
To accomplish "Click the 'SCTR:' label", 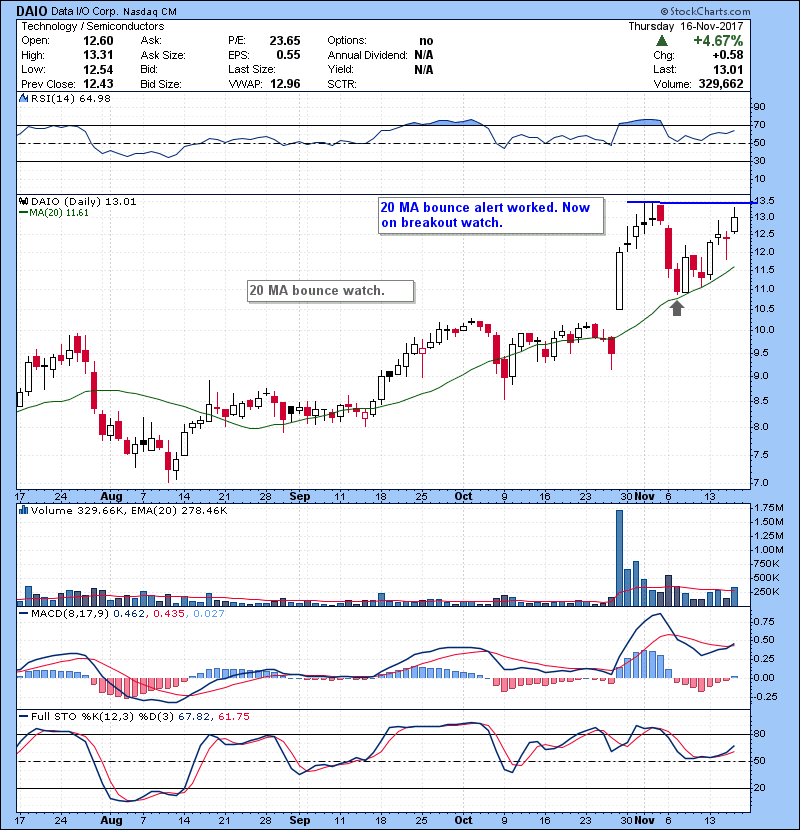I will (342, 84).
